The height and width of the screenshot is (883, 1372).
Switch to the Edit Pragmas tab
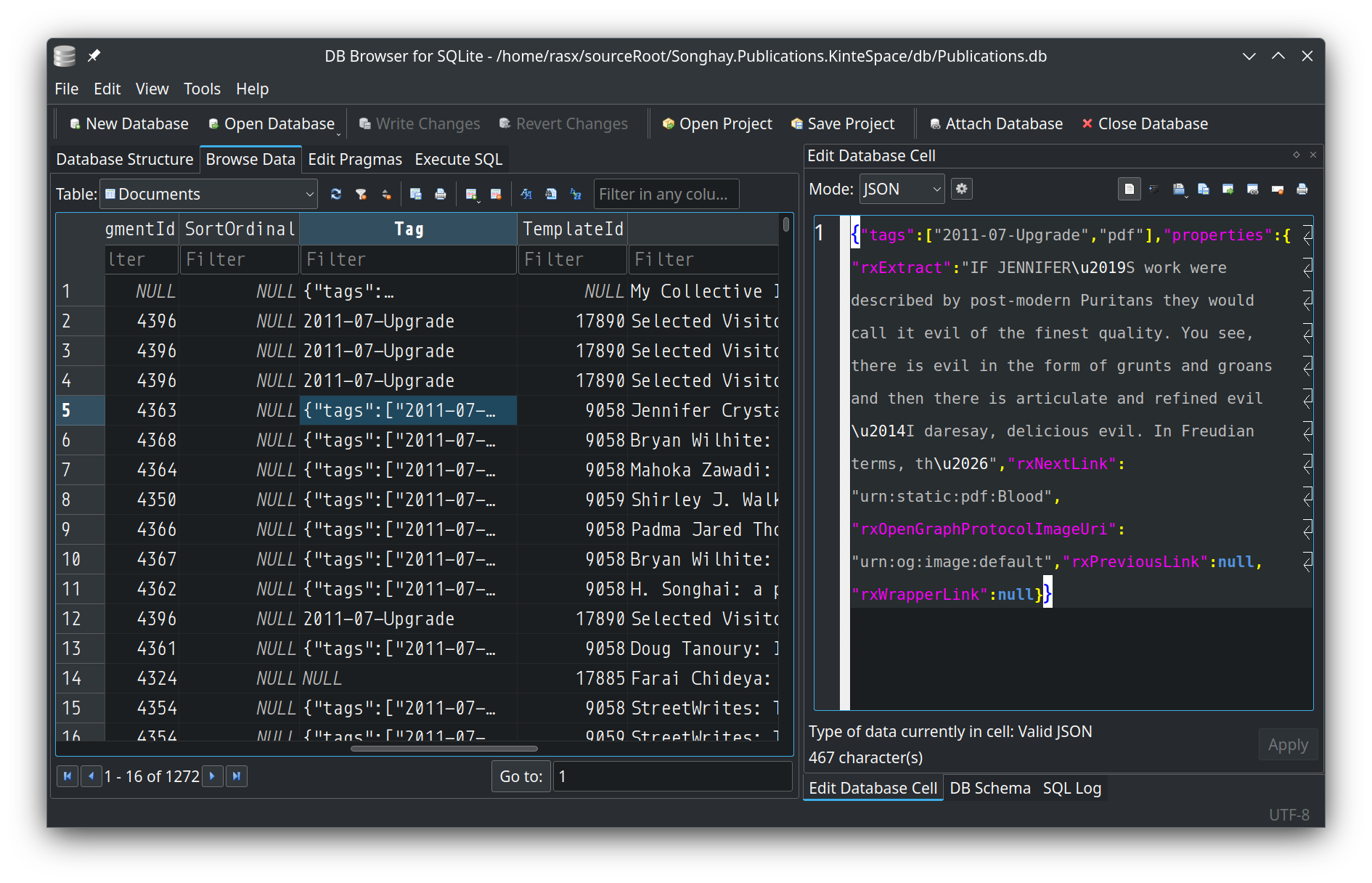(x=355, y=159)
